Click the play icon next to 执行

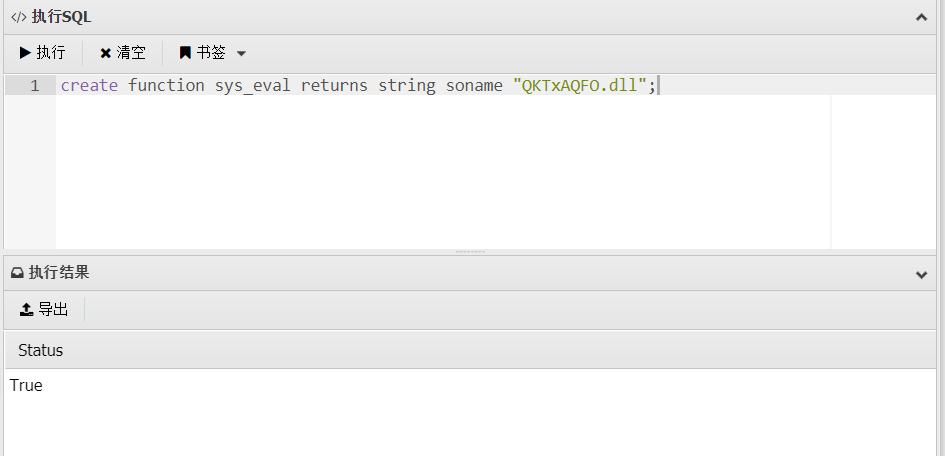(x=25, y=52)
